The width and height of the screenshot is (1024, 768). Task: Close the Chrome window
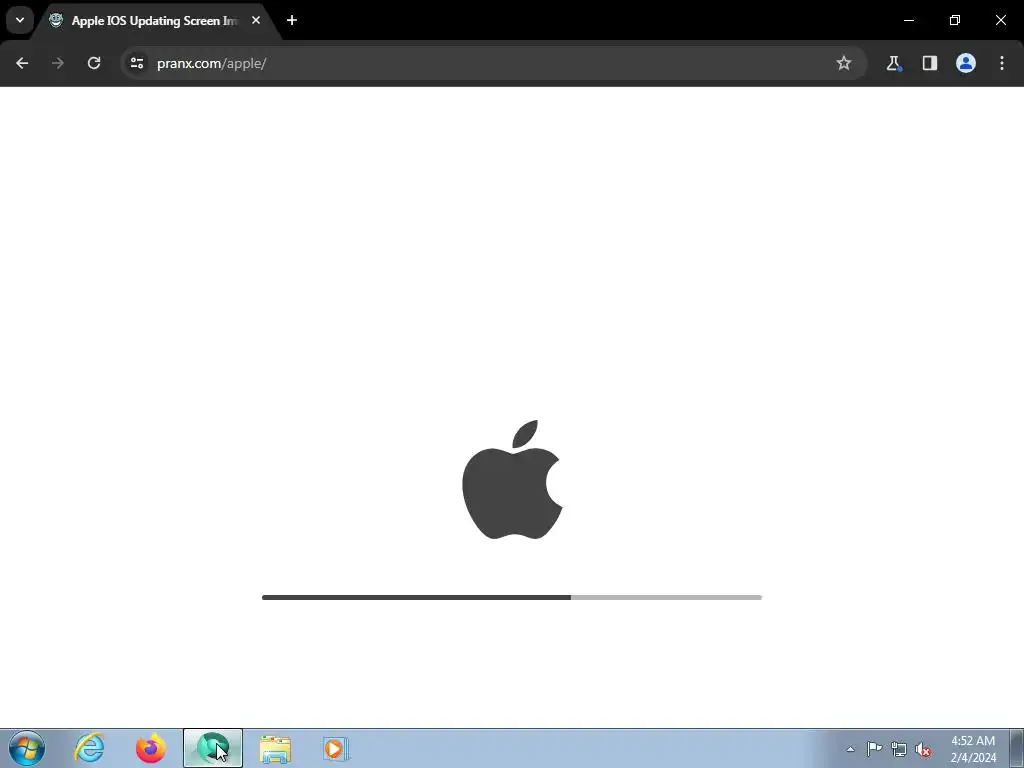click(1000, 20)
